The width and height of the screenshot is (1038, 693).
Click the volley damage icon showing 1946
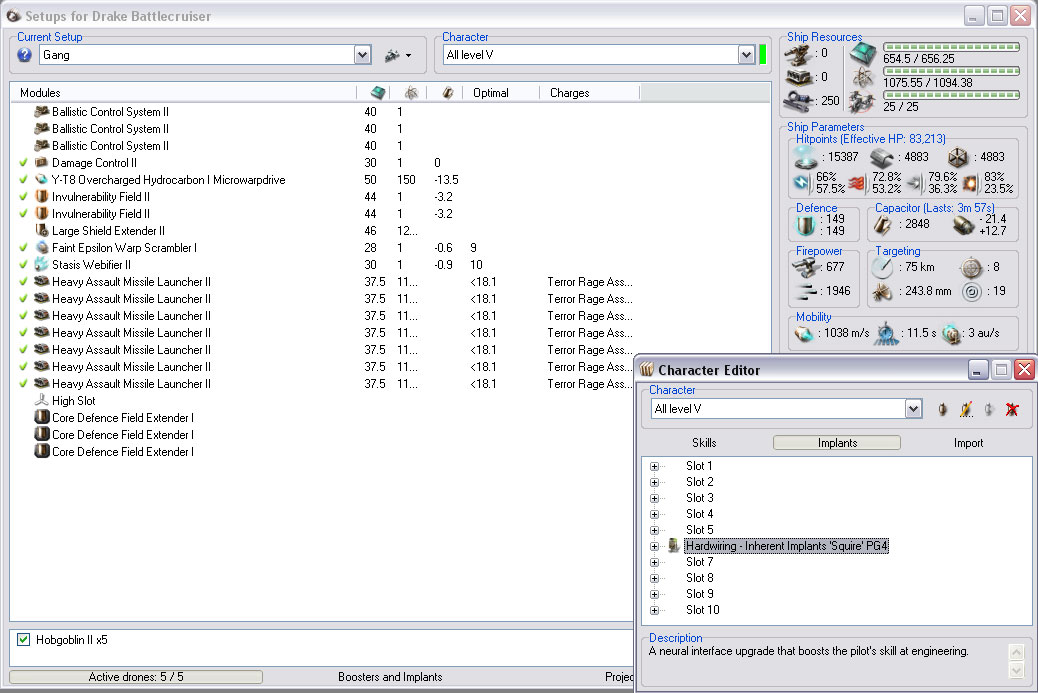click(806, 291)
